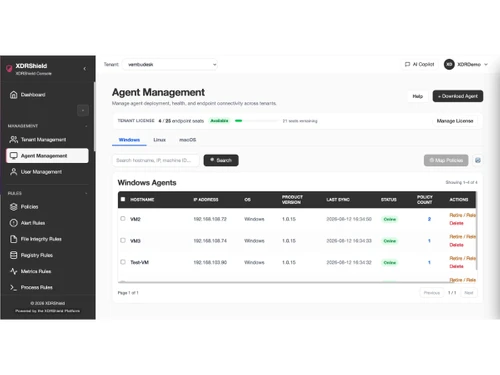Open Alert Rules in sidebar
This screenshot has width=500, height=375.
[47, 223]
